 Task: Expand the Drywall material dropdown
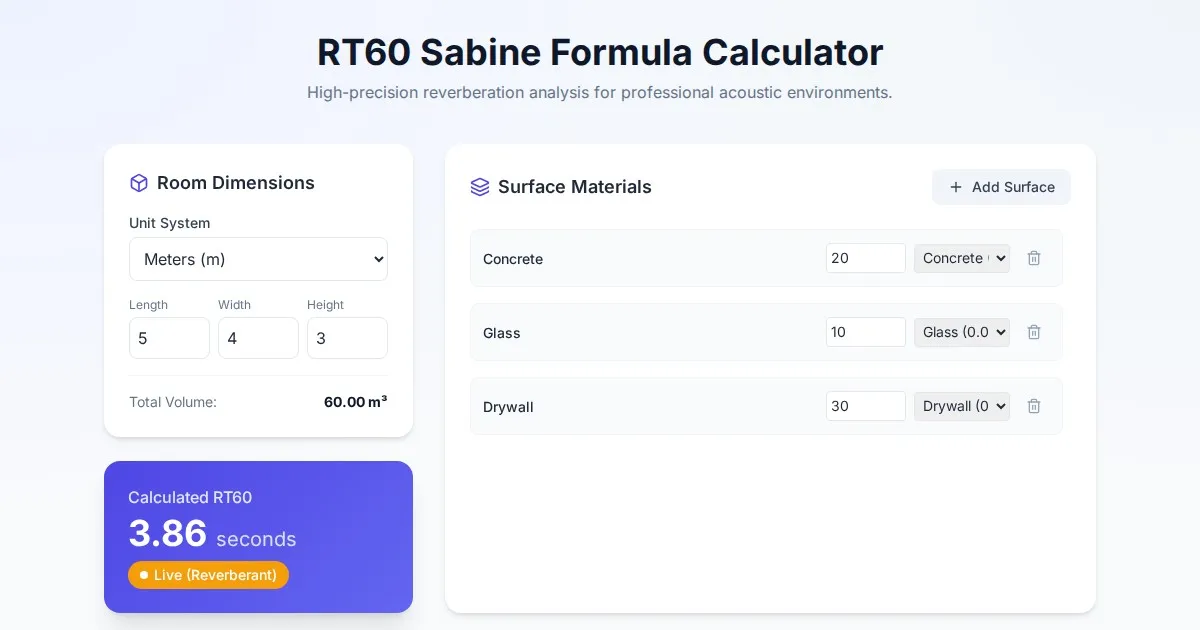coord(961,406)
